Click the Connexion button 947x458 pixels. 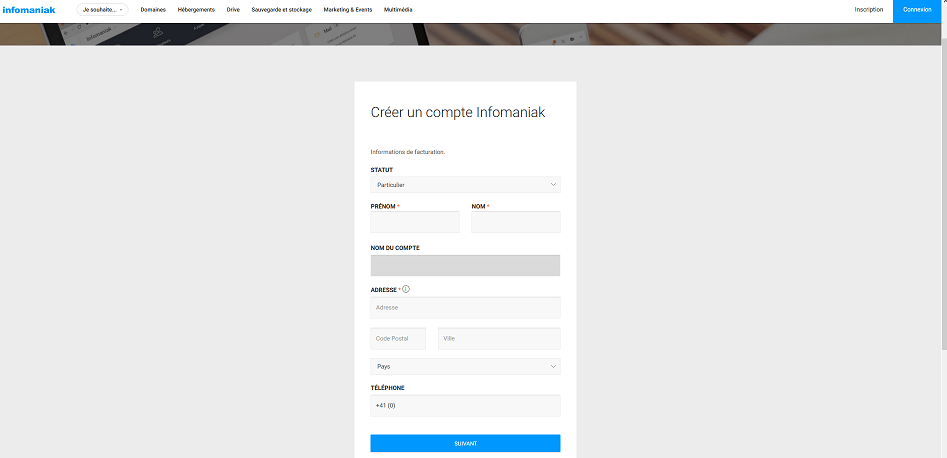coord(917,10)
